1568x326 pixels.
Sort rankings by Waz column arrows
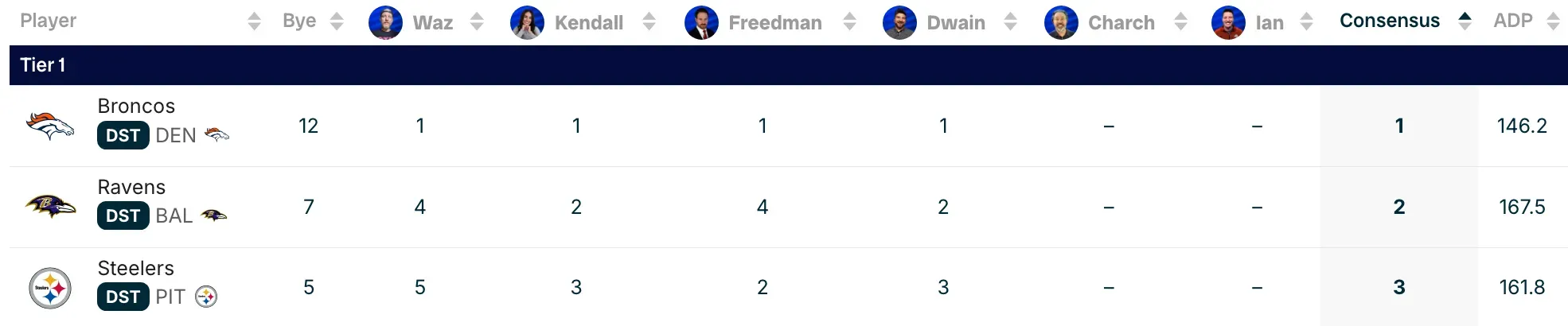(x=477, y=21)
